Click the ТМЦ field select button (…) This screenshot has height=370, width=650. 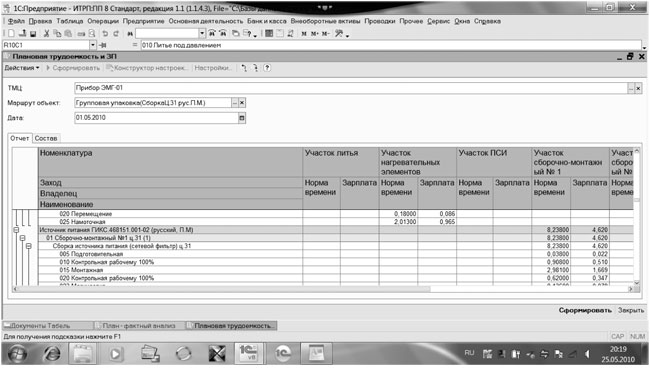631,88
